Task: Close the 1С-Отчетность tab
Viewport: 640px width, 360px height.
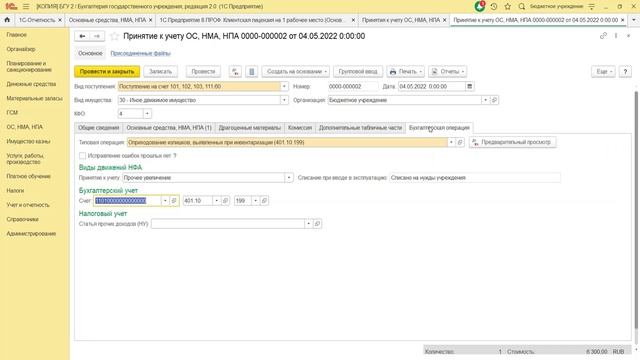Action: coord(60,20)
